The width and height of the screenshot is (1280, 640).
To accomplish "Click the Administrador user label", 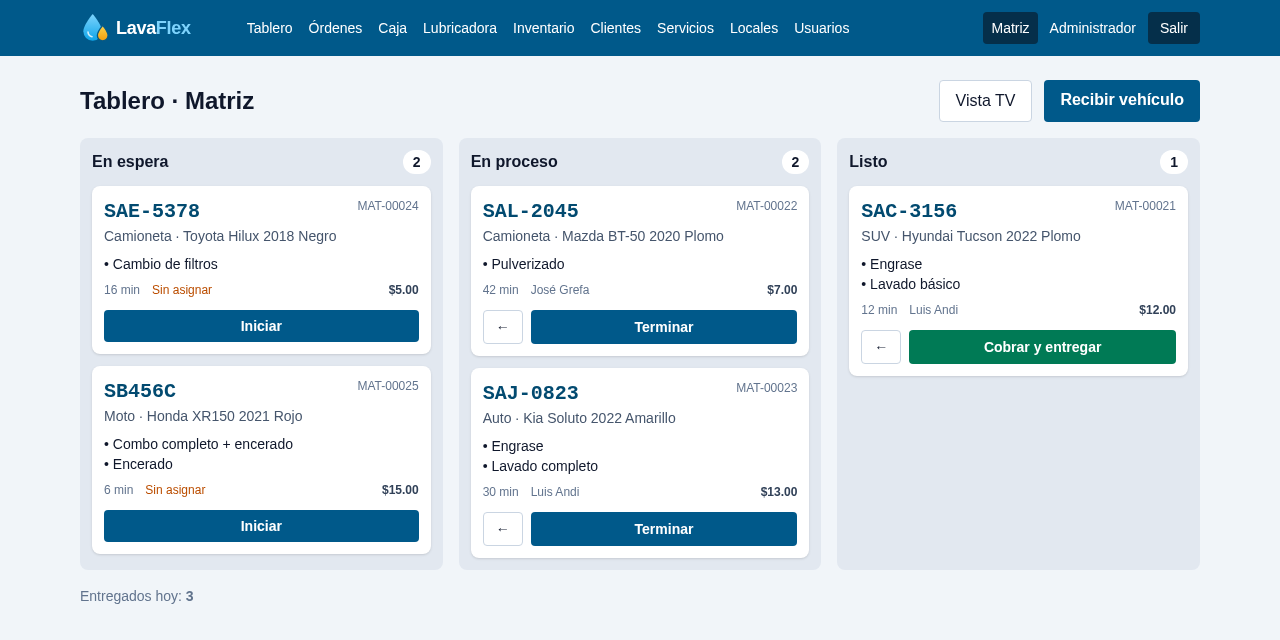I will [x=1093, y=28].
